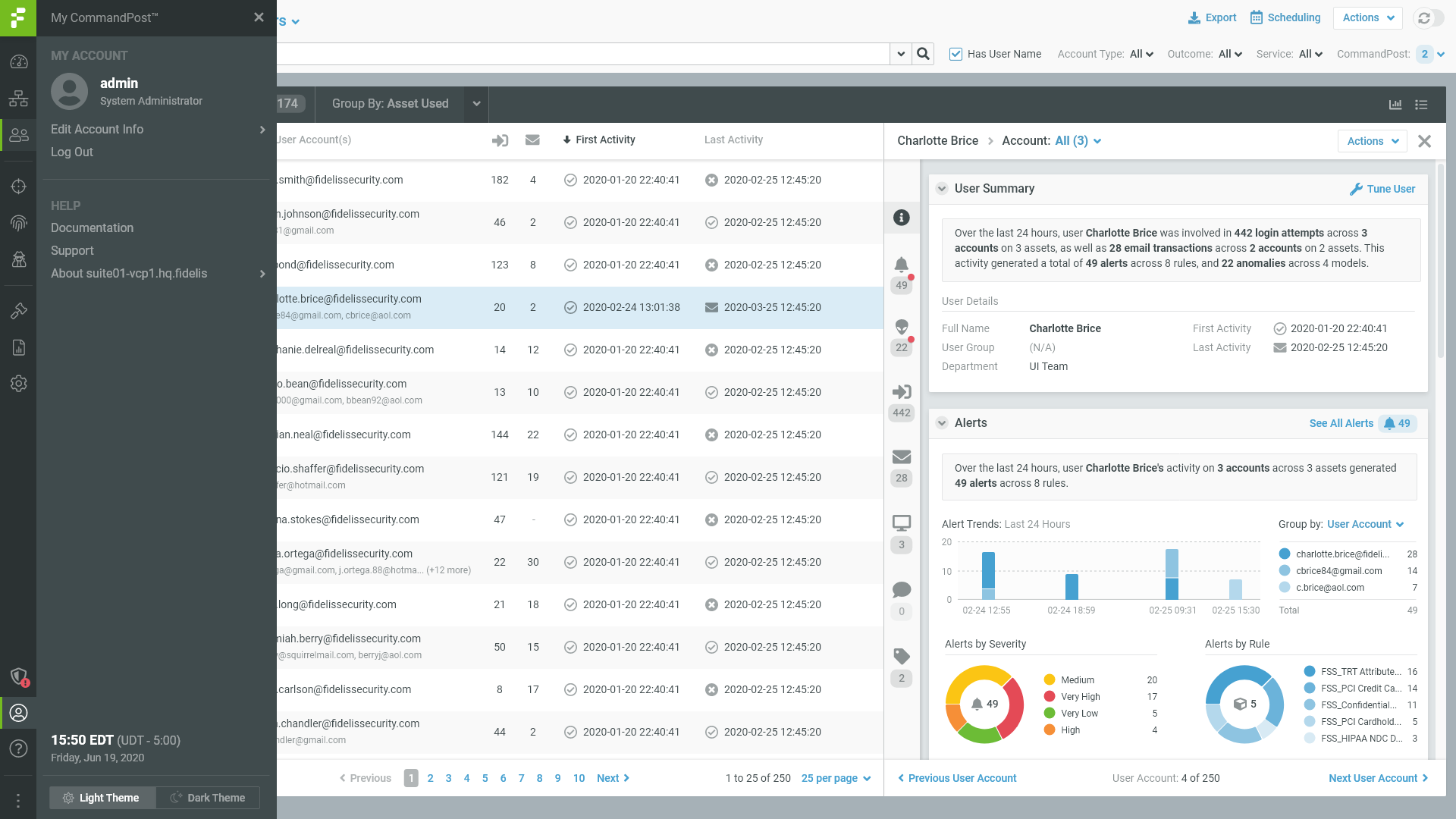The image size is (1456, 819).
Task: Open Documentation from Help menu
Action: coord(92,227)
